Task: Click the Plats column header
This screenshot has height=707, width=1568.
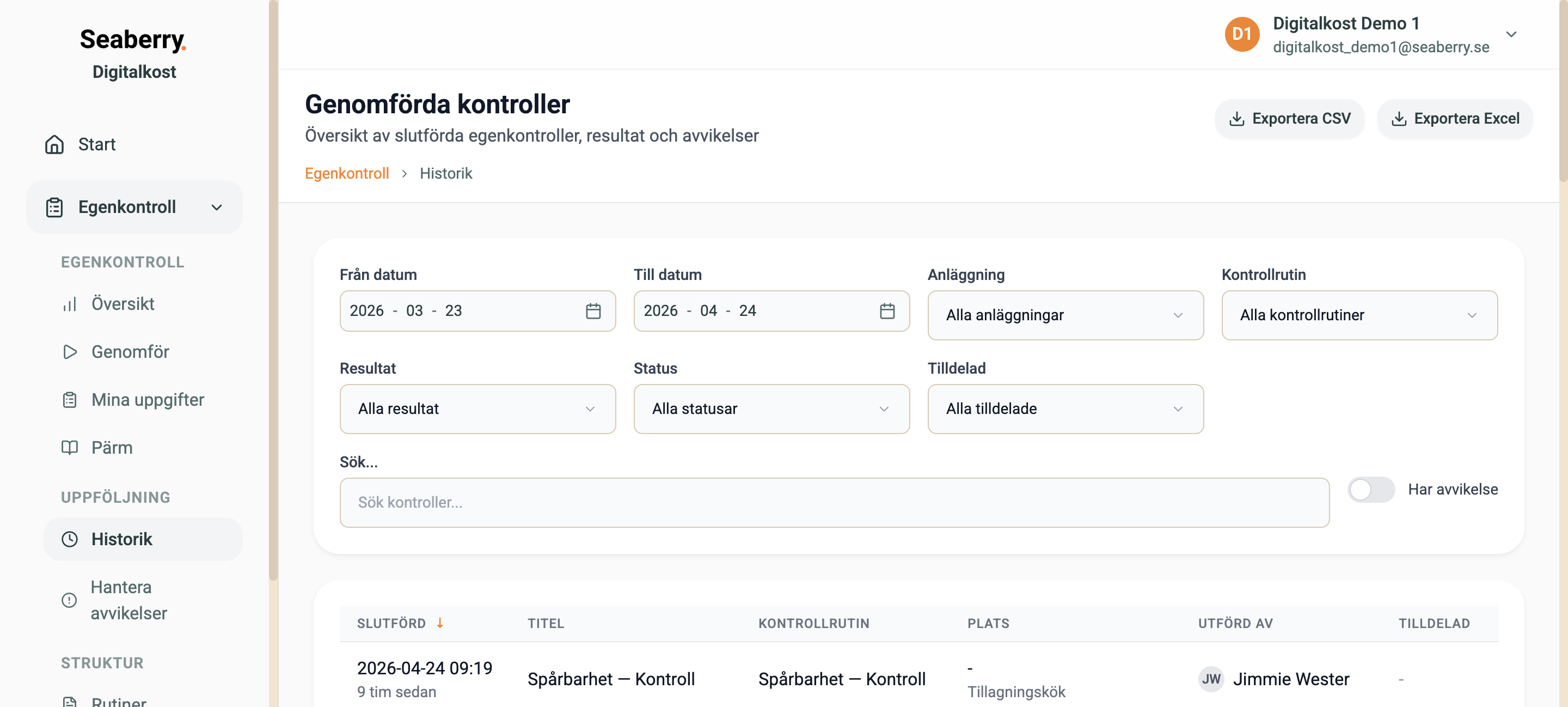Action: [988, 623]
